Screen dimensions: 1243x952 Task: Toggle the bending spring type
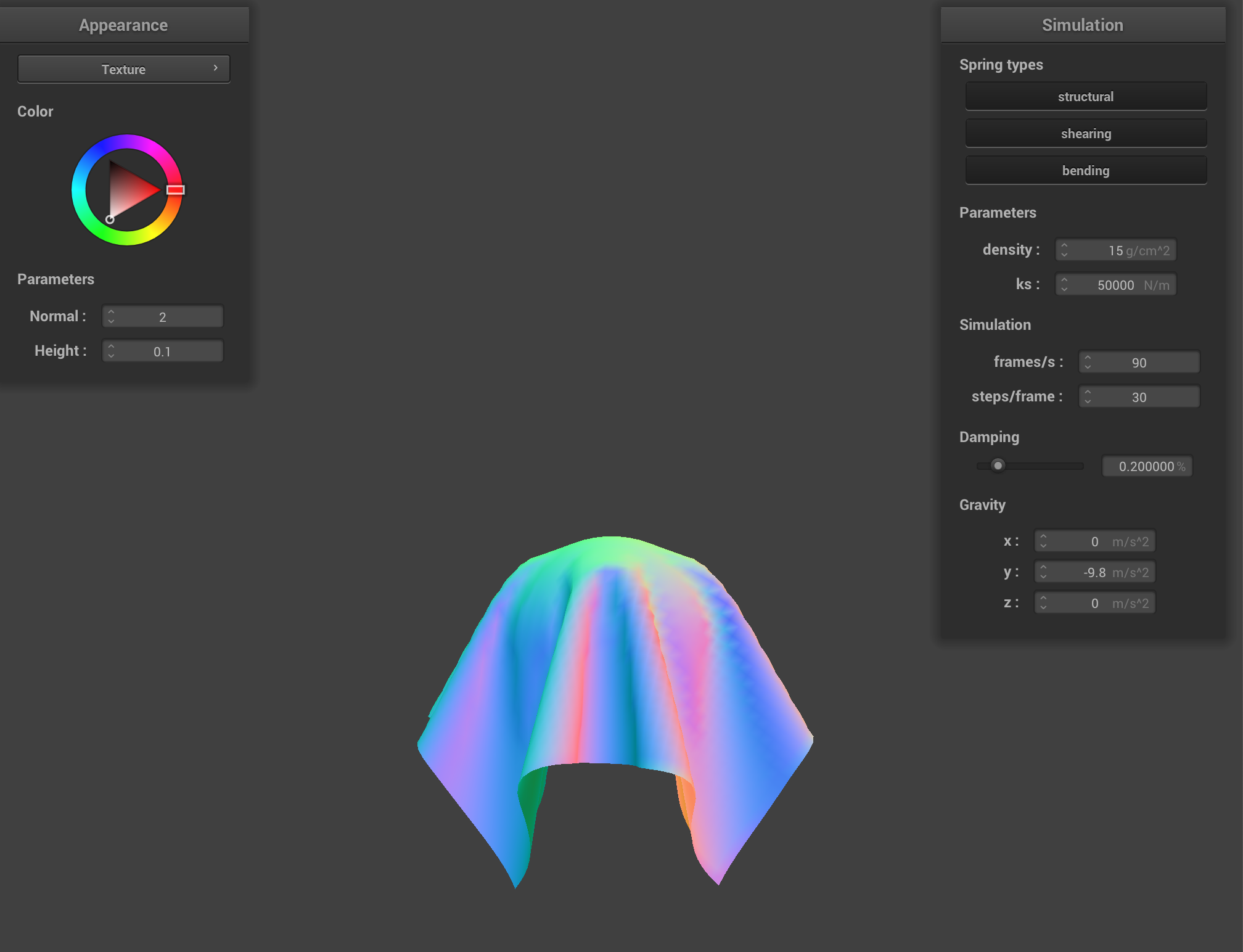coord(1086,170)
